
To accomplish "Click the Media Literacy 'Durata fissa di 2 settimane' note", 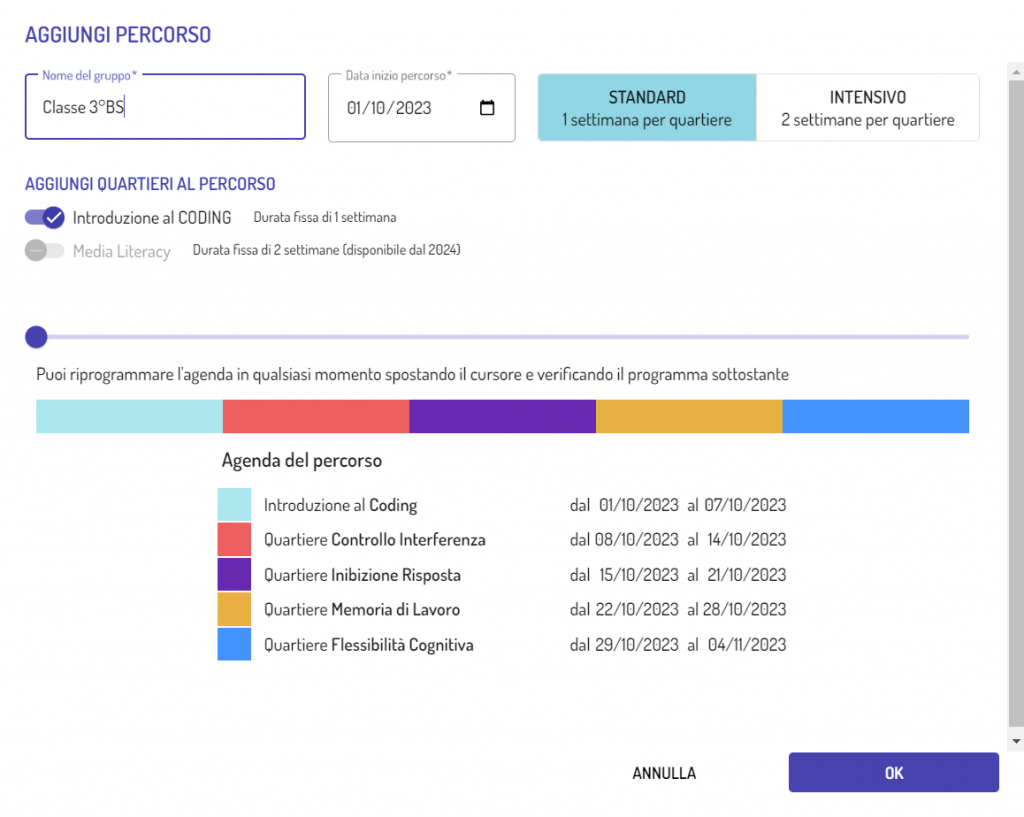I will click(327, 250).
